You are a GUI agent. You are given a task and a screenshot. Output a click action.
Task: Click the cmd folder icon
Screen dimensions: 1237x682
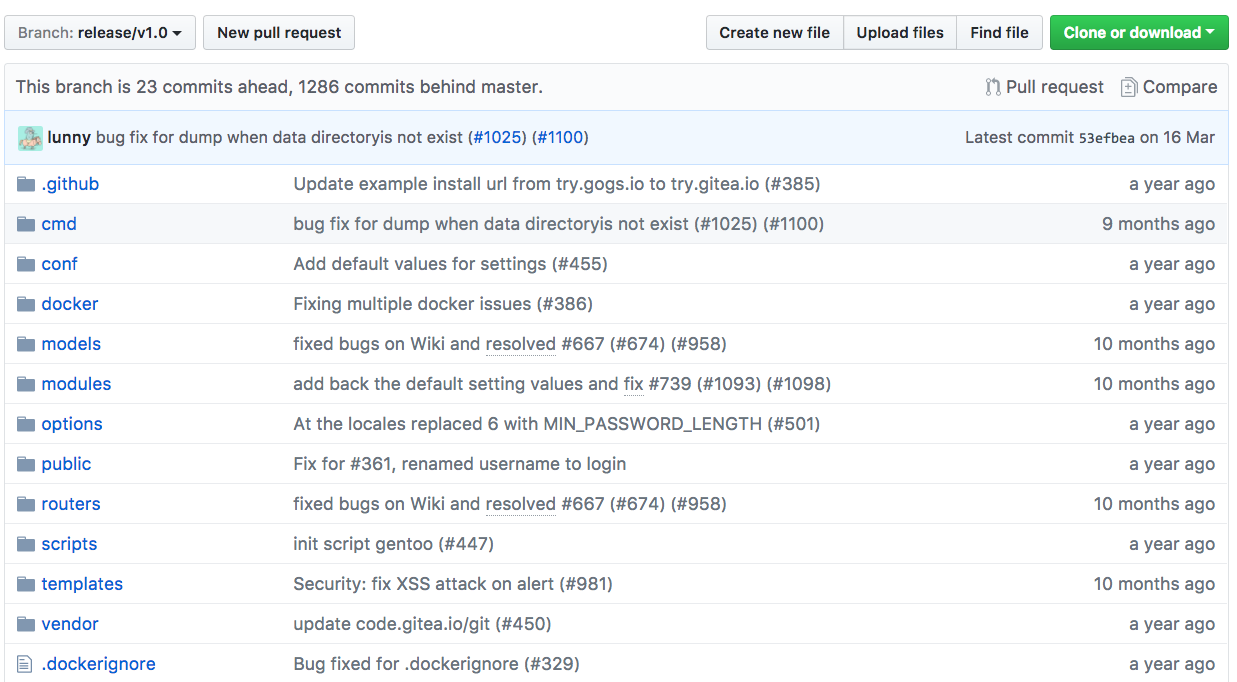pyautogui.click(x=26, y=224)
